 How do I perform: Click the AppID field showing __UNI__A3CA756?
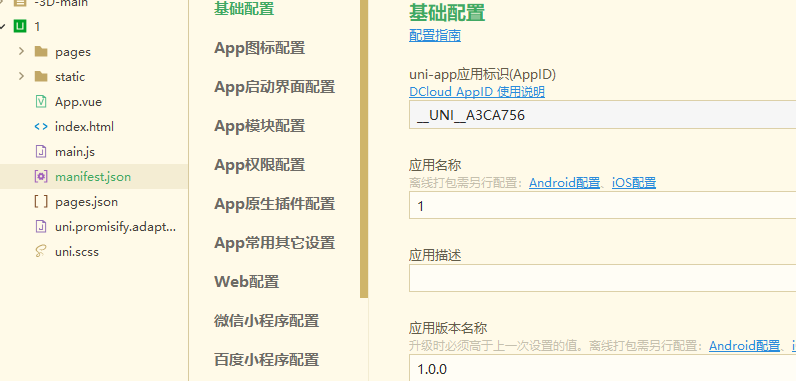pos(603,115)
